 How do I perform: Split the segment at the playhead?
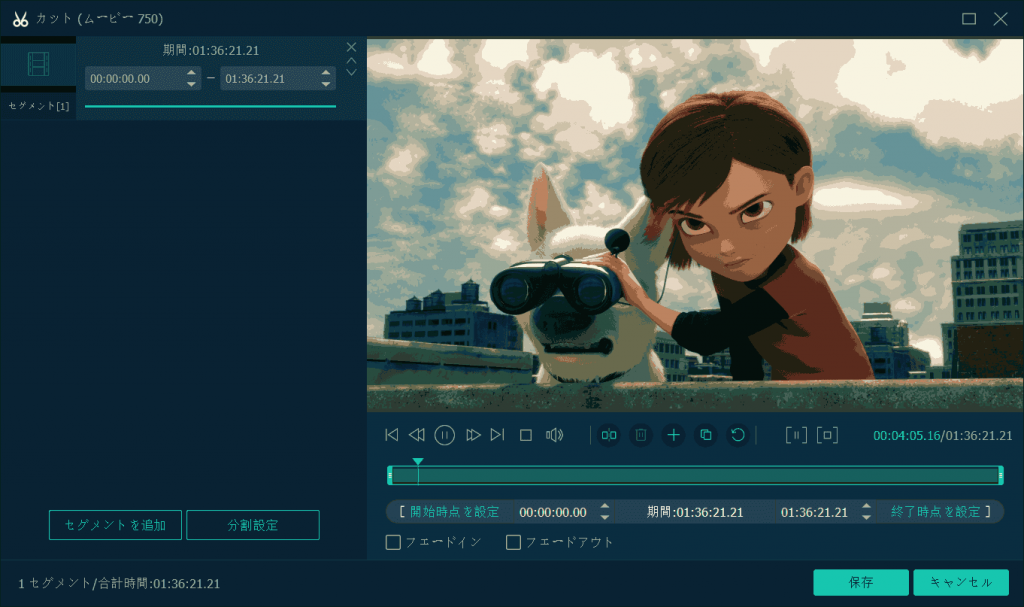609,435
